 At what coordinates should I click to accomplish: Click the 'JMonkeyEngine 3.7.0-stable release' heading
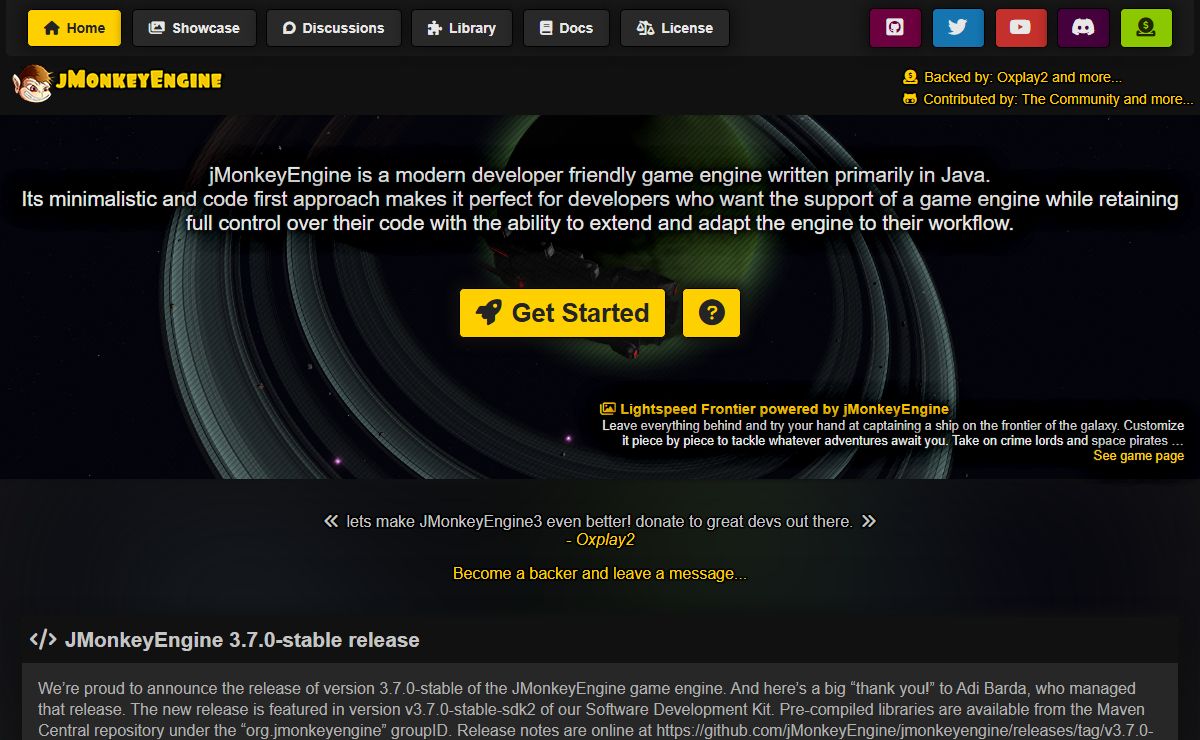point(242,640)
